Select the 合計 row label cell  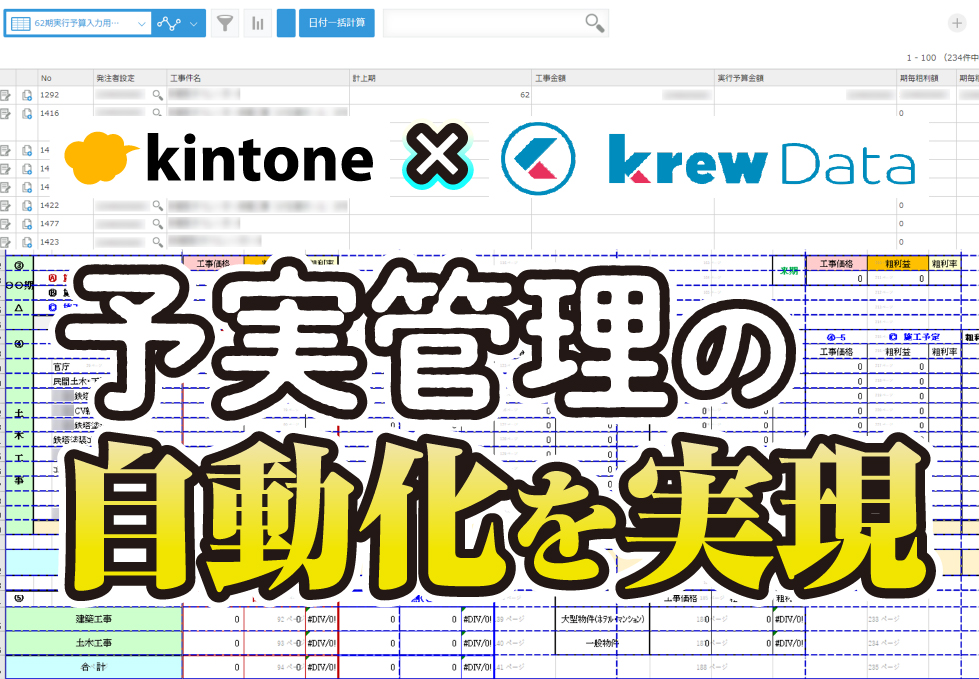point(94,667)
